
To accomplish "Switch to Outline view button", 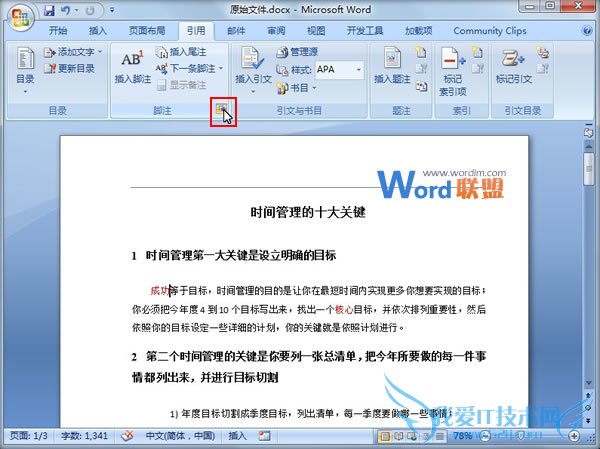I will (426, 436).
